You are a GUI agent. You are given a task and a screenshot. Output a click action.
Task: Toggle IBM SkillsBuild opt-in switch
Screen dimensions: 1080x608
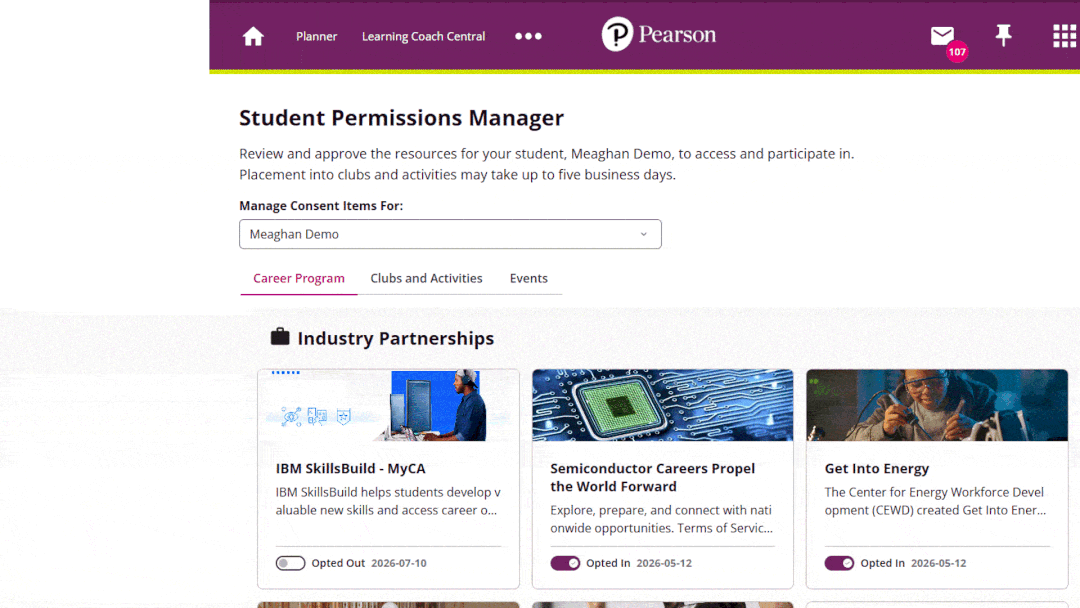click(290, 563)
